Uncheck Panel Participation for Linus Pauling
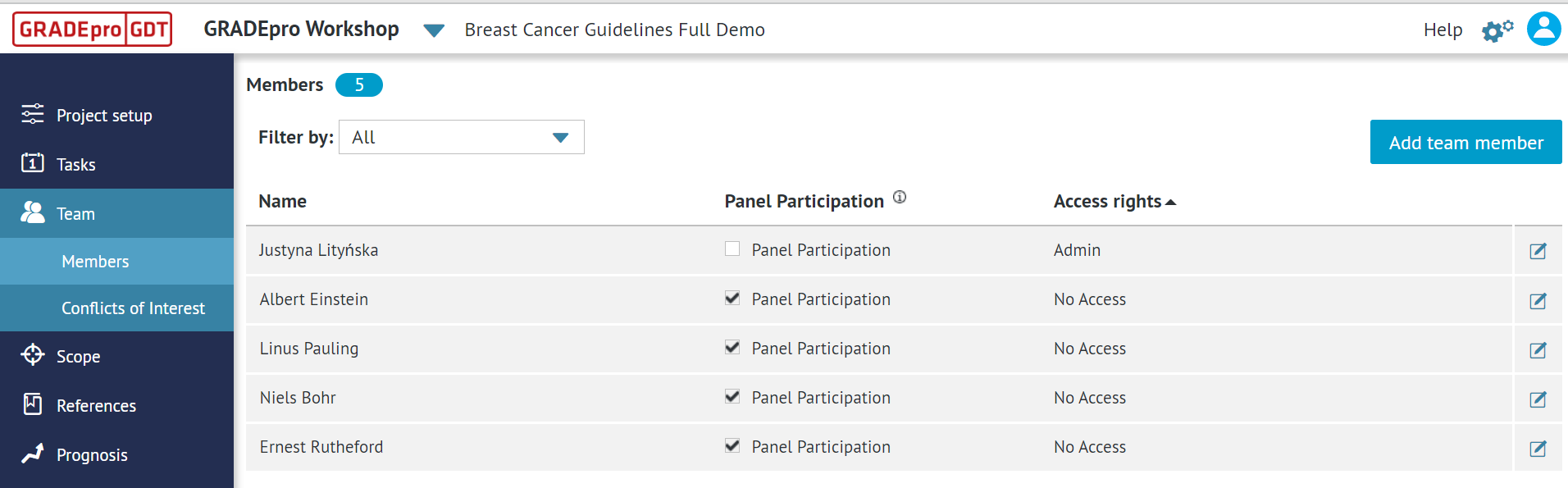 pyautogui.click(x=732, y=347)
